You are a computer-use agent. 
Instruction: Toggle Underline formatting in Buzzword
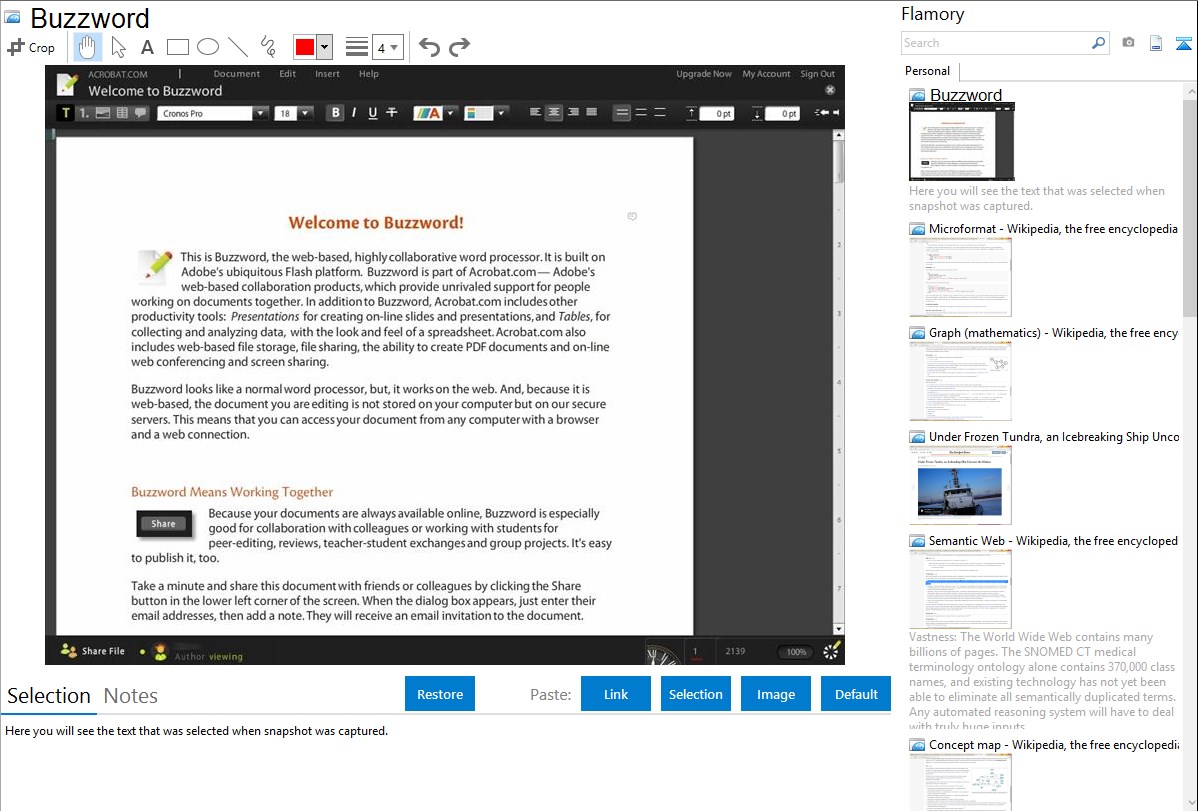tap(373, 112)
